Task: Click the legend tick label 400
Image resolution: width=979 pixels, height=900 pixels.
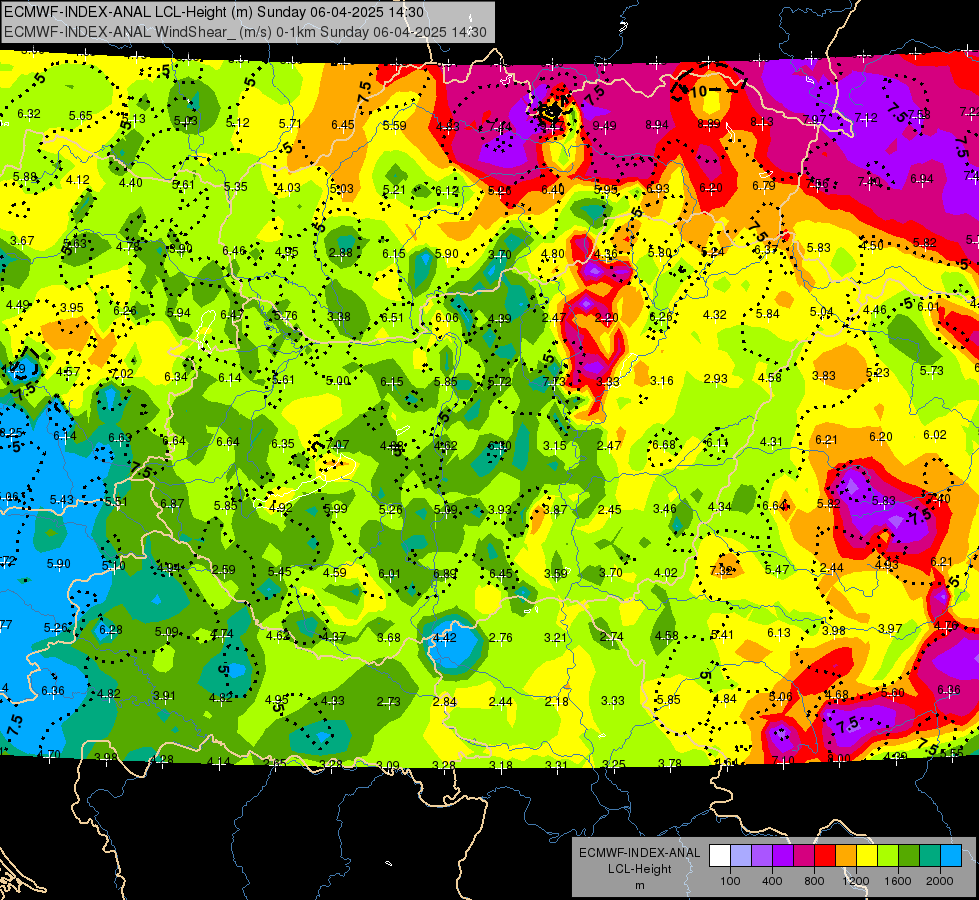Action: point(772,881)
